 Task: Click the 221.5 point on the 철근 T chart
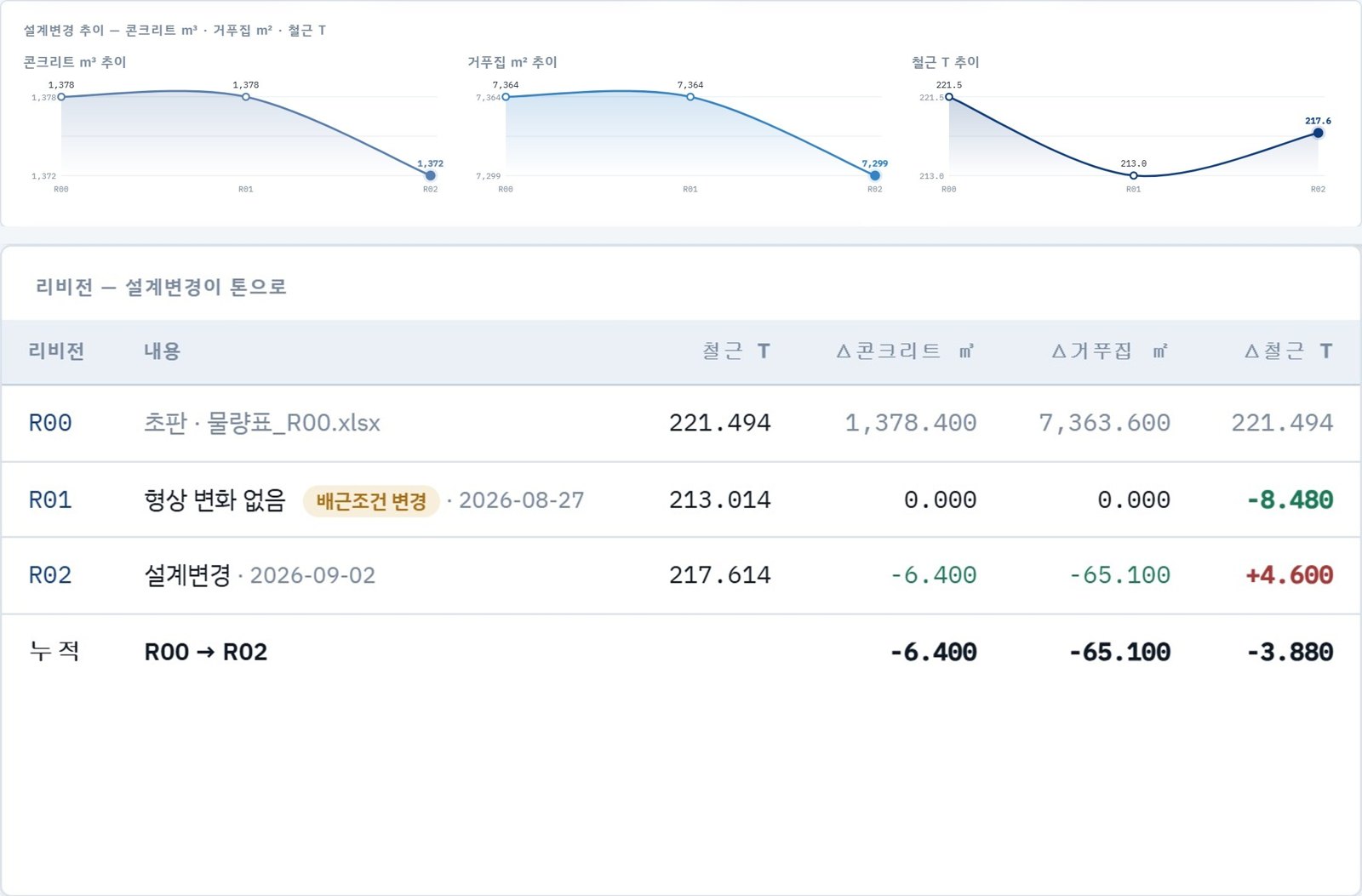coord(949,97)
